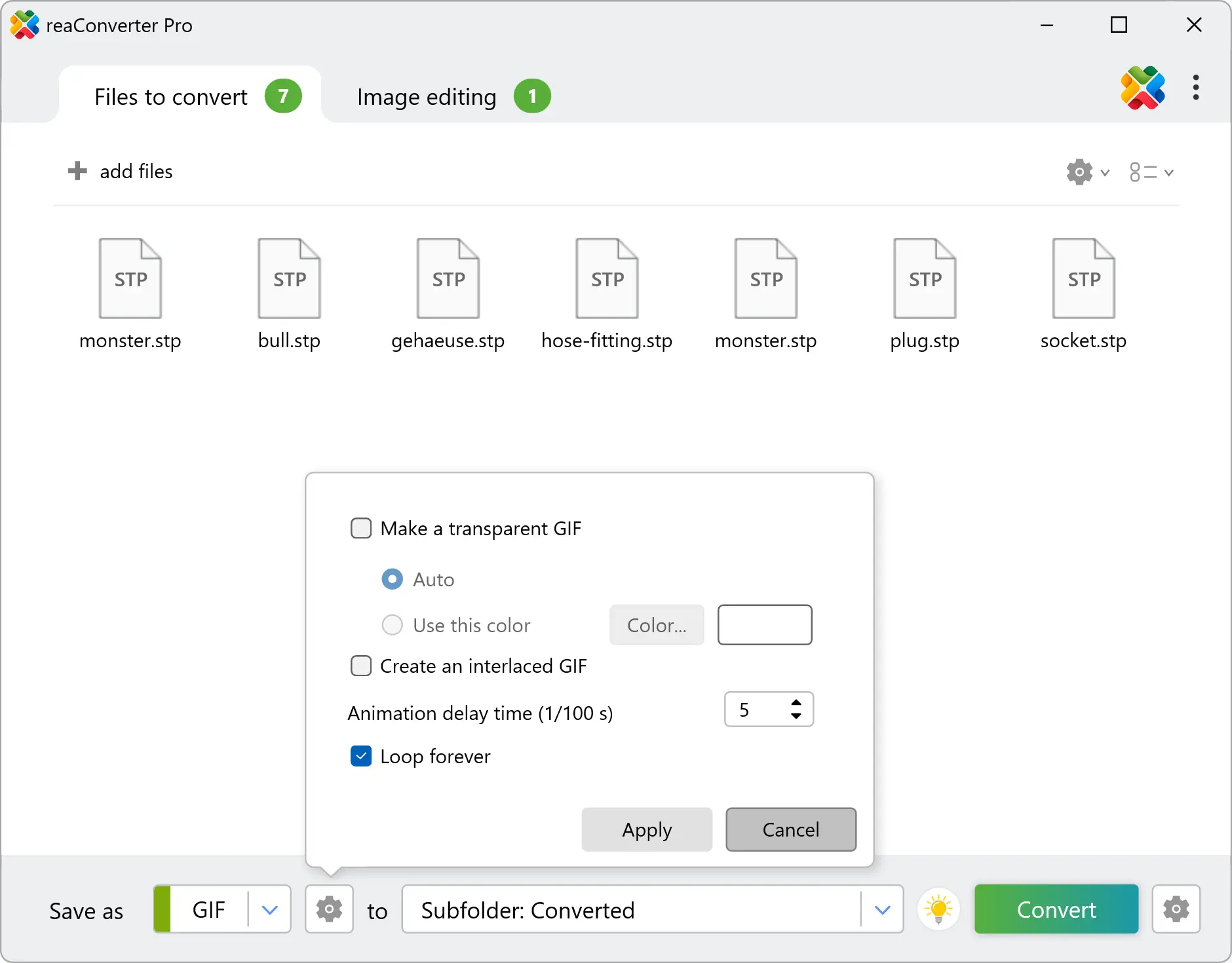Decrease animation delay time with down arrow
Viewport: 1232px width, 963px height.
point(796,717)
